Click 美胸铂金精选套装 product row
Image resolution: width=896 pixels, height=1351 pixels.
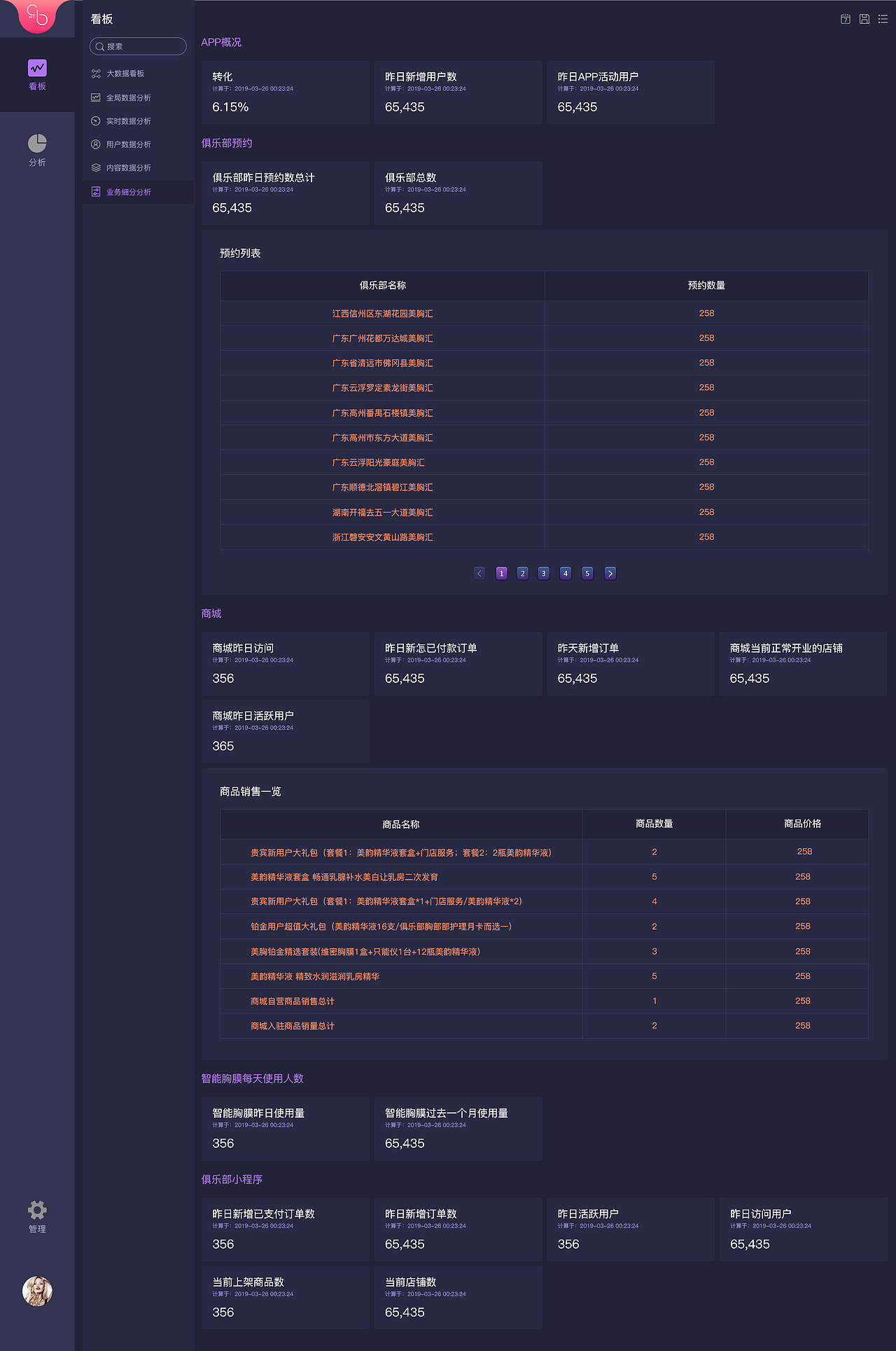545,952
